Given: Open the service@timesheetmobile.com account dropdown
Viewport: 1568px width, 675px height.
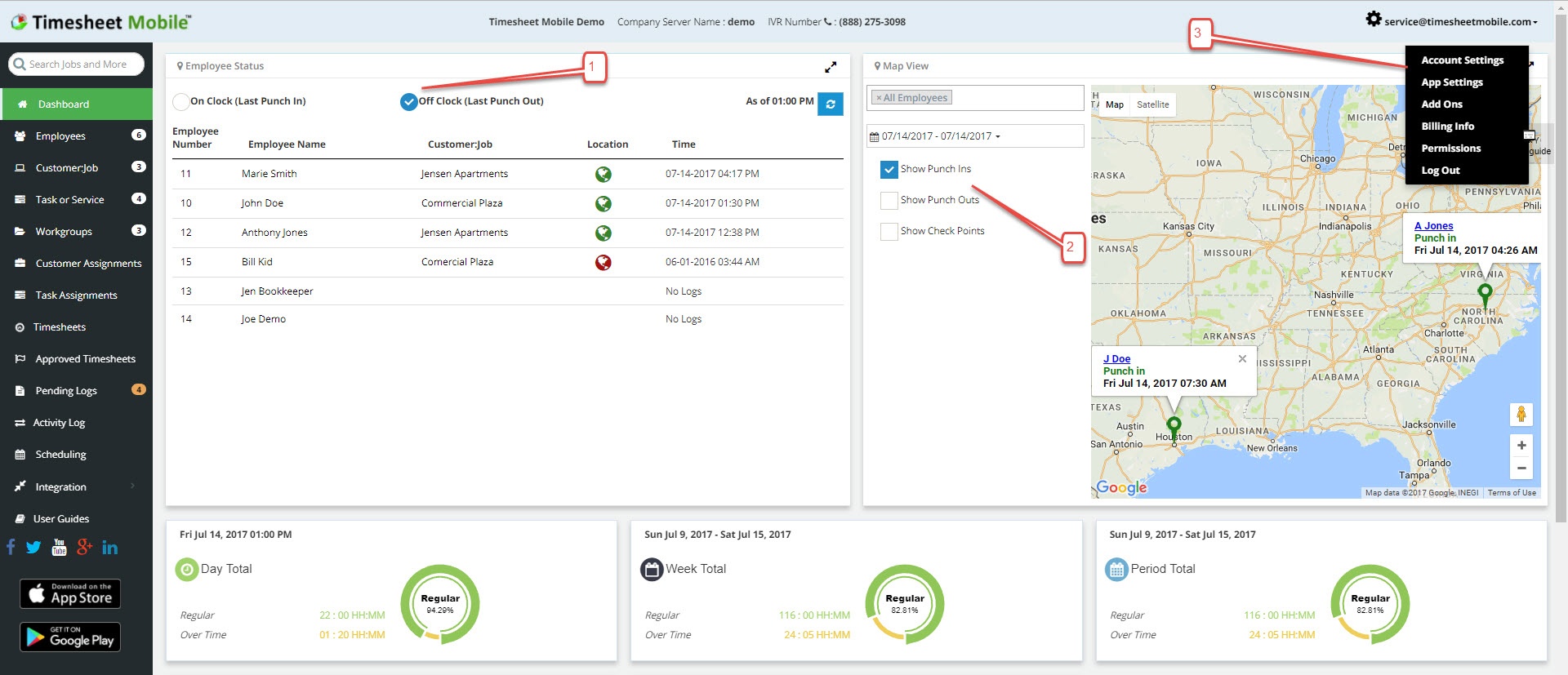Looking at the screenshot, I should 1460,22.
